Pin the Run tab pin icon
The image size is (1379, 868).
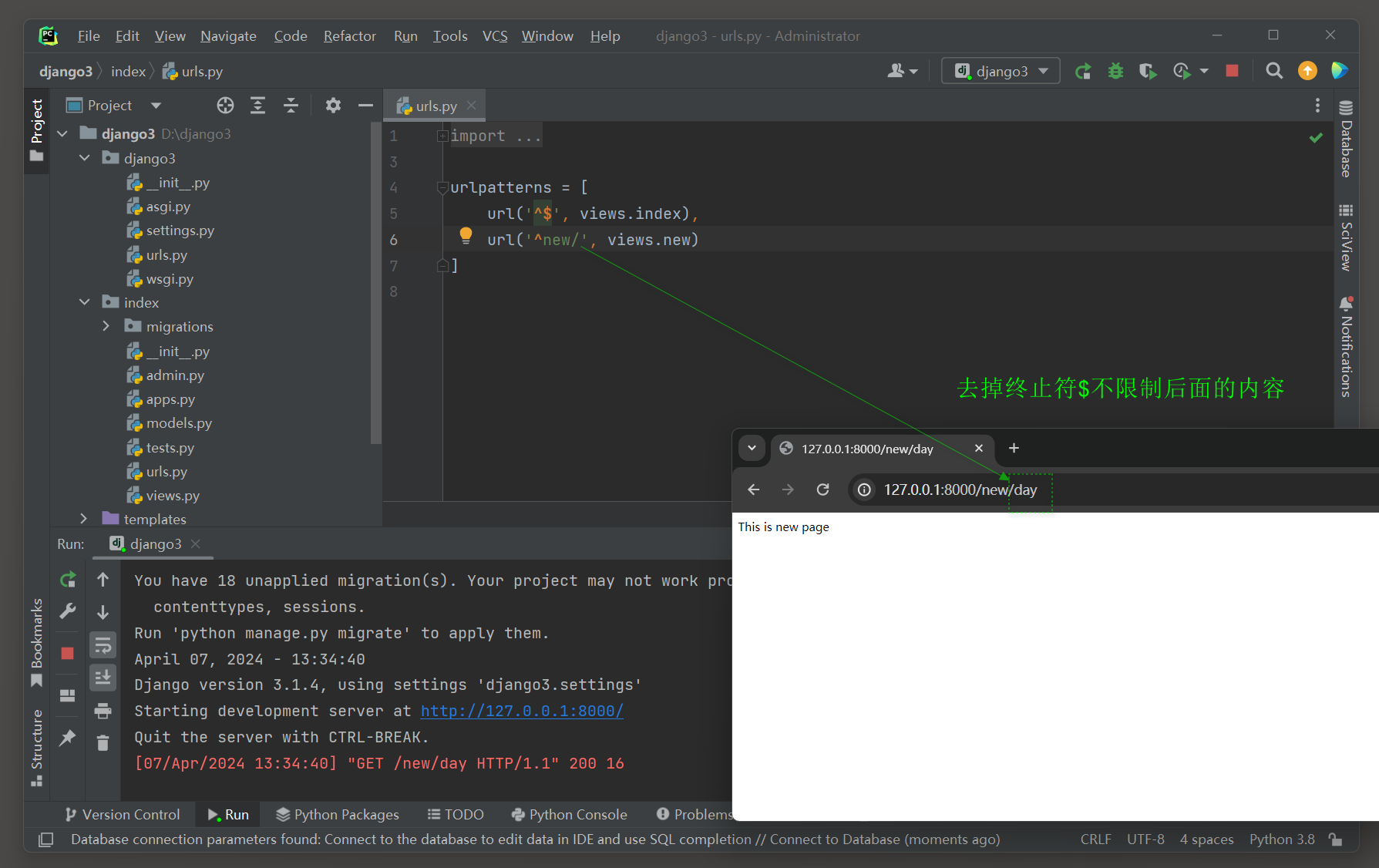pos(68,738)
